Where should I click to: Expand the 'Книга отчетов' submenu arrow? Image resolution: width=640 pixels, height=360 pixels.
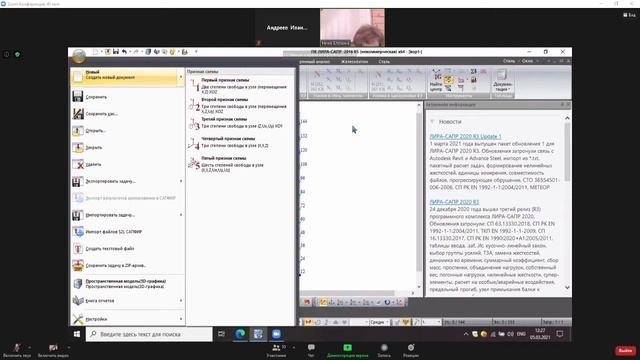point(181,300)
